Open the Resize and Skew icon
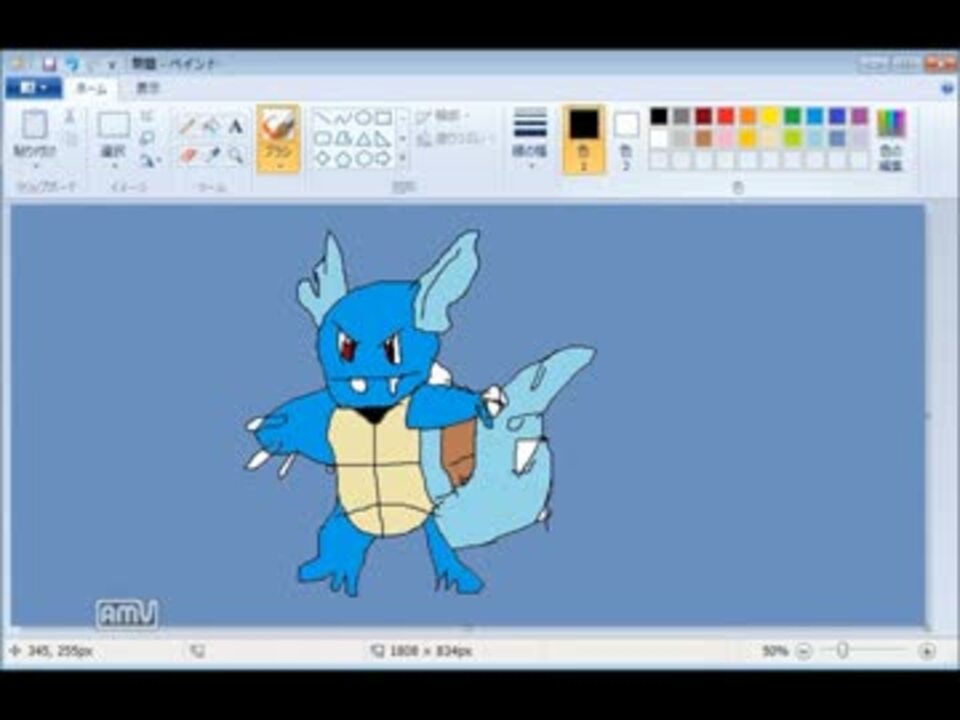Viewport: 960px width, 720px height. point(146,138)
